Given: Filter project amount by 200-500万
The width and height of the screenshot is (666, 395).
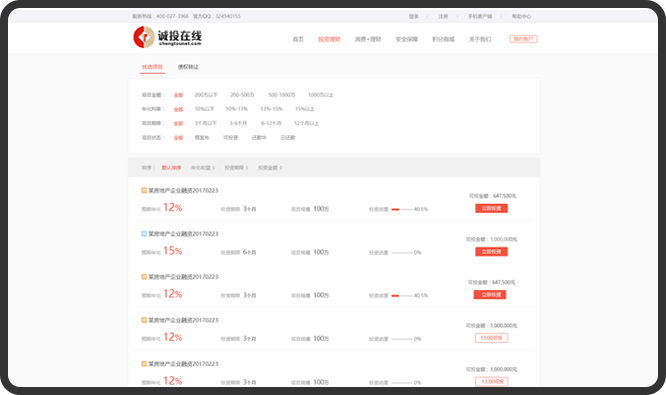Looking at the screenshot, I should click(242, 95).
